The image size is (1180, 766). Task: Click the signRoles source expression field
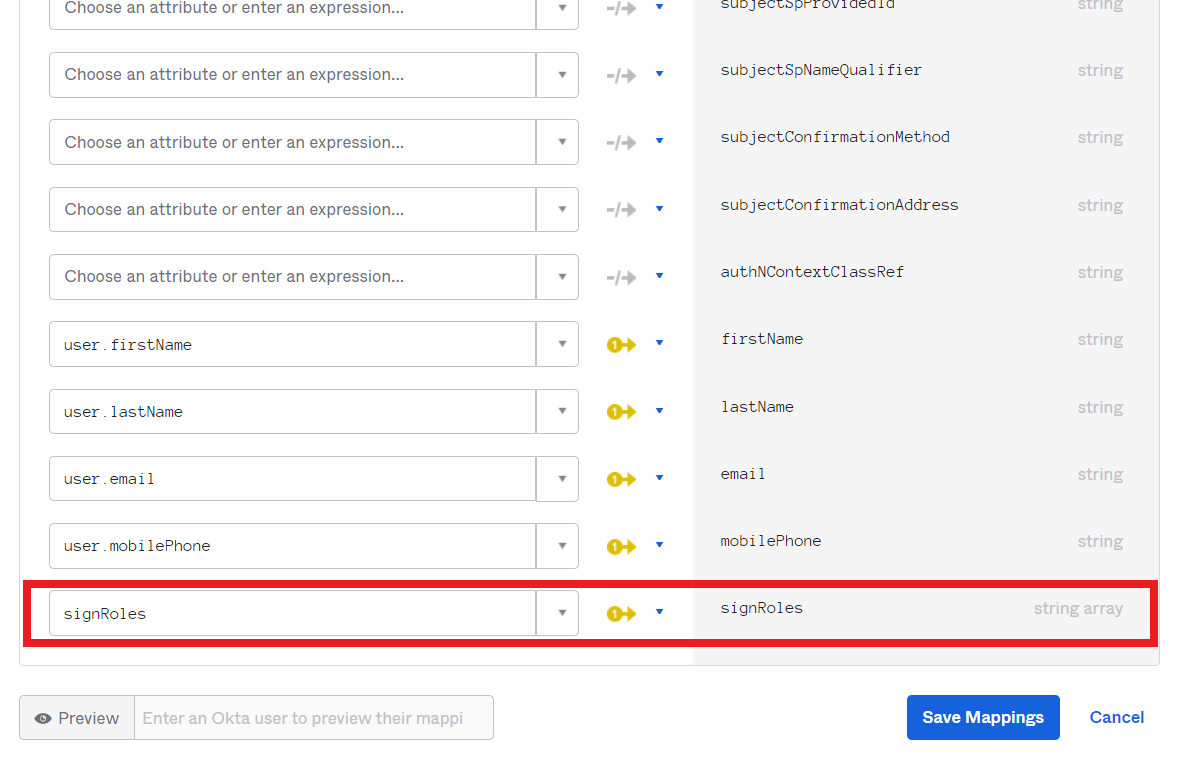click(293, 612)
